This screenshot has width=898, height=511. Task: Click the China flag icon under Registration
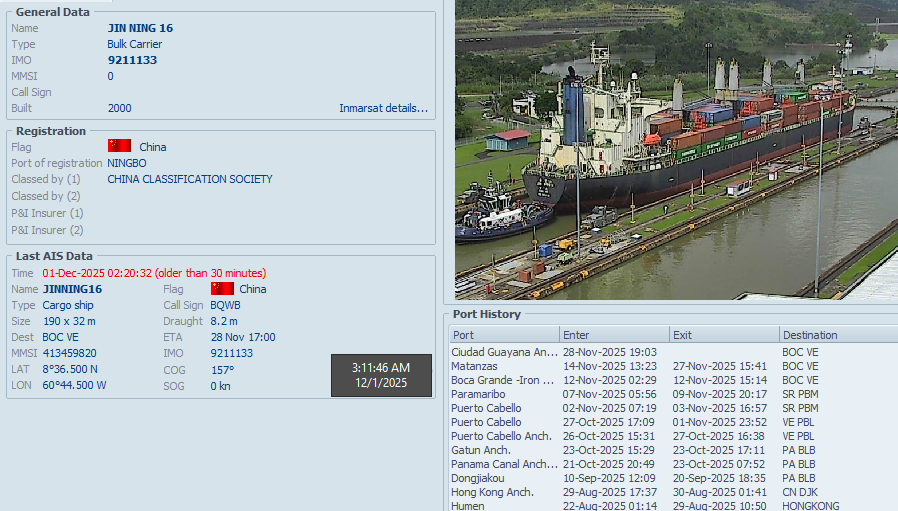pyautogui.click(x=119, y=146)
